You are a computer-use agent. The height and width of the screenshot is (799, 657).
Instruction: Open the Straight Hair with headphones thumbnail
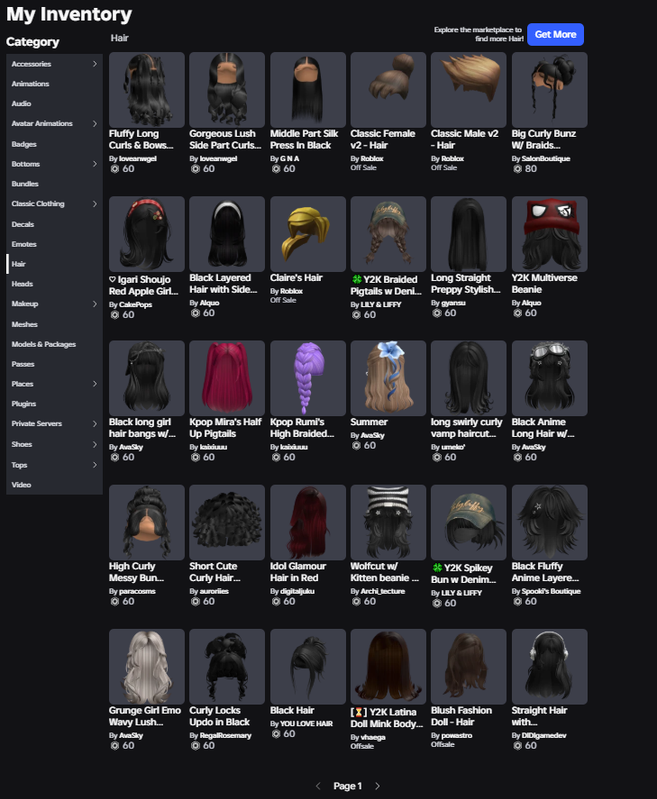coord(549,667)
